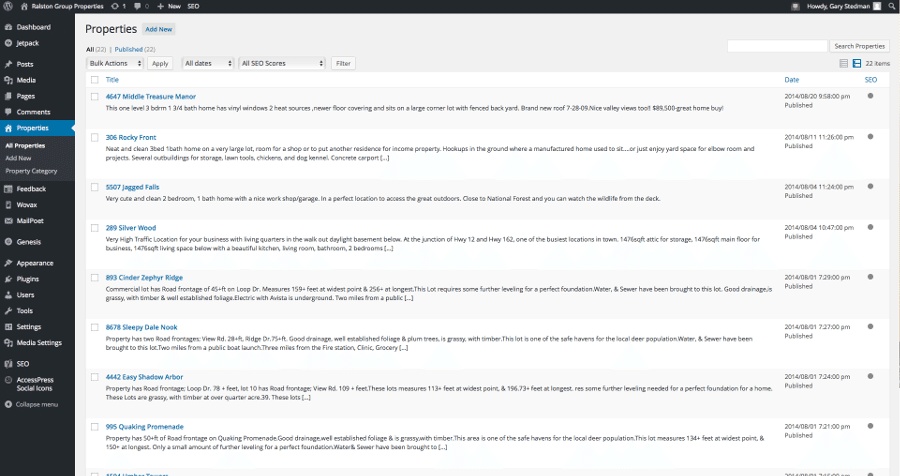
Task: Open the 289 Silver Wood link
Action: click(x=131, y=228)
